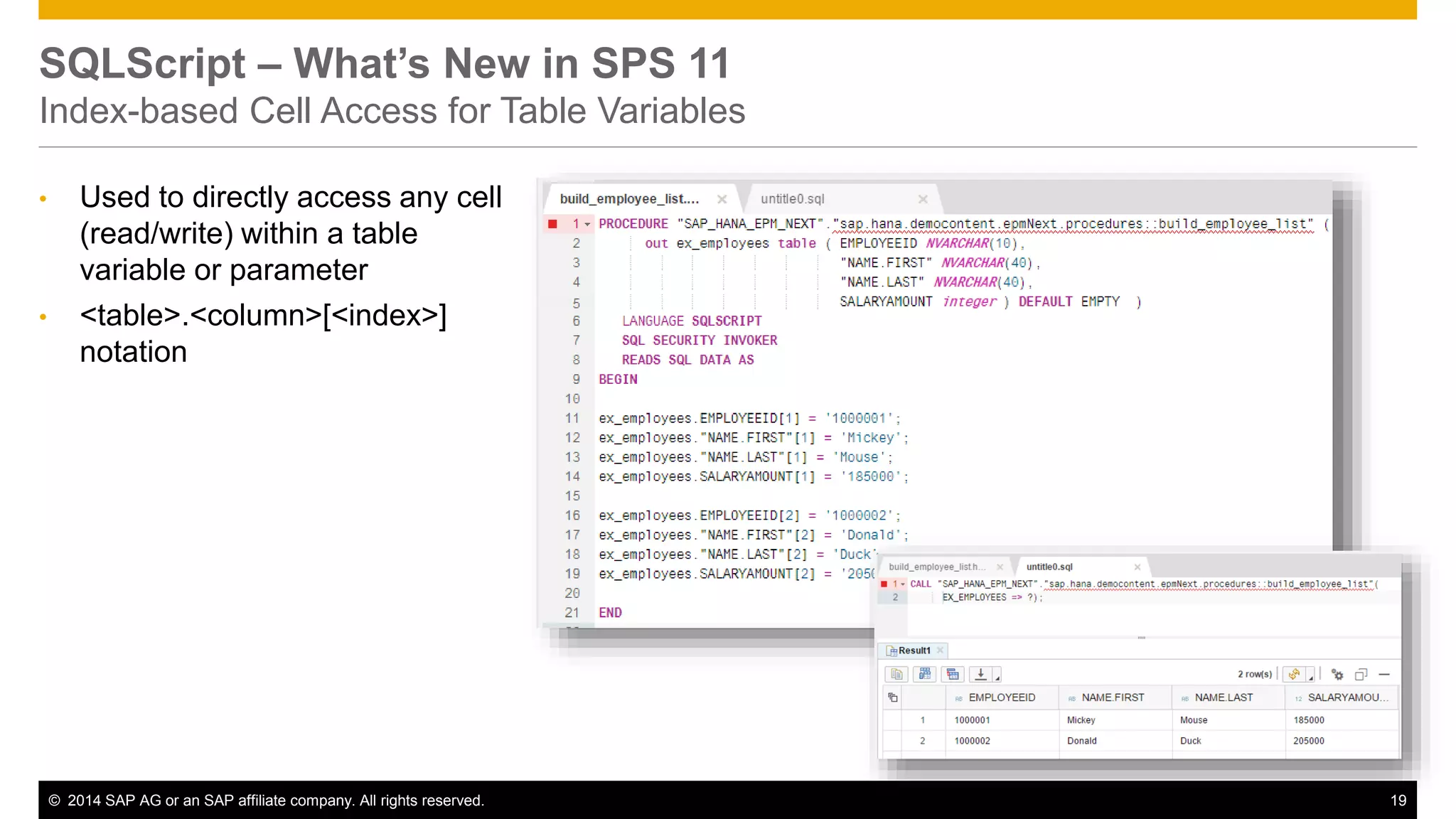Close build_employee_list.h... tab in front window
This screenshot has height=819, width=1456.
point(1000,567)
